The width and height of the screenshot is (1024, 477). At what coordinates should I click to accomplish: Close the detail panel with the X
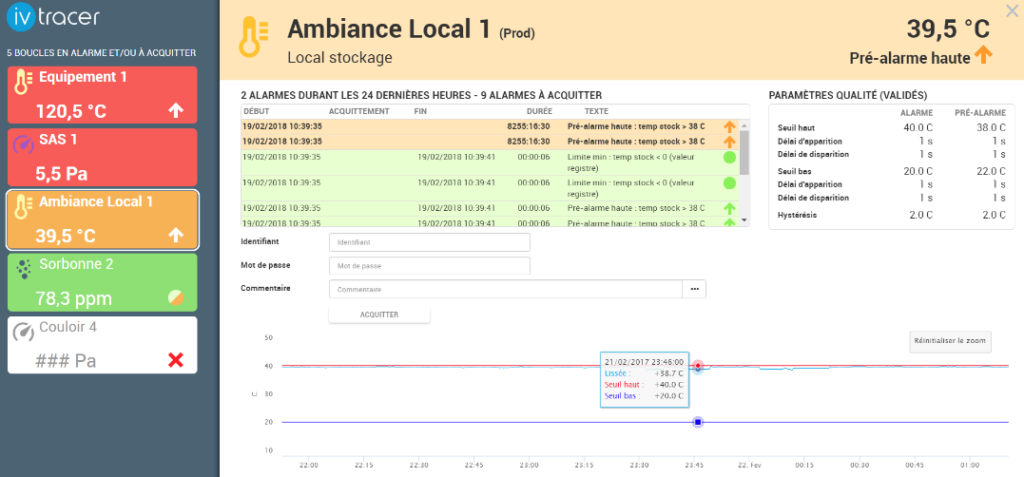coord(1012,9)
